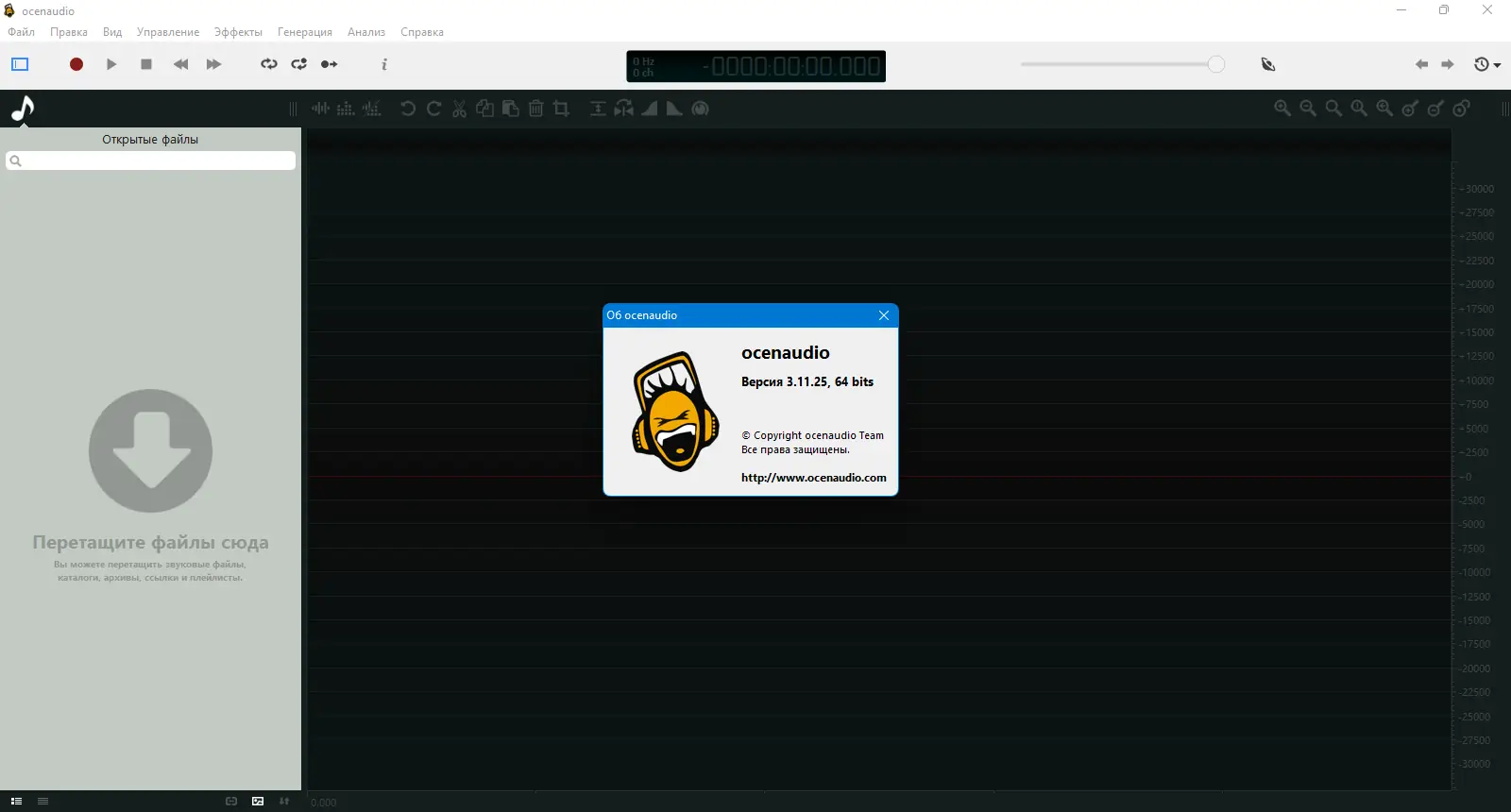Navigate back with the left arrow icon
This screenshot has height=812, width=1511.
point(1421,64)
